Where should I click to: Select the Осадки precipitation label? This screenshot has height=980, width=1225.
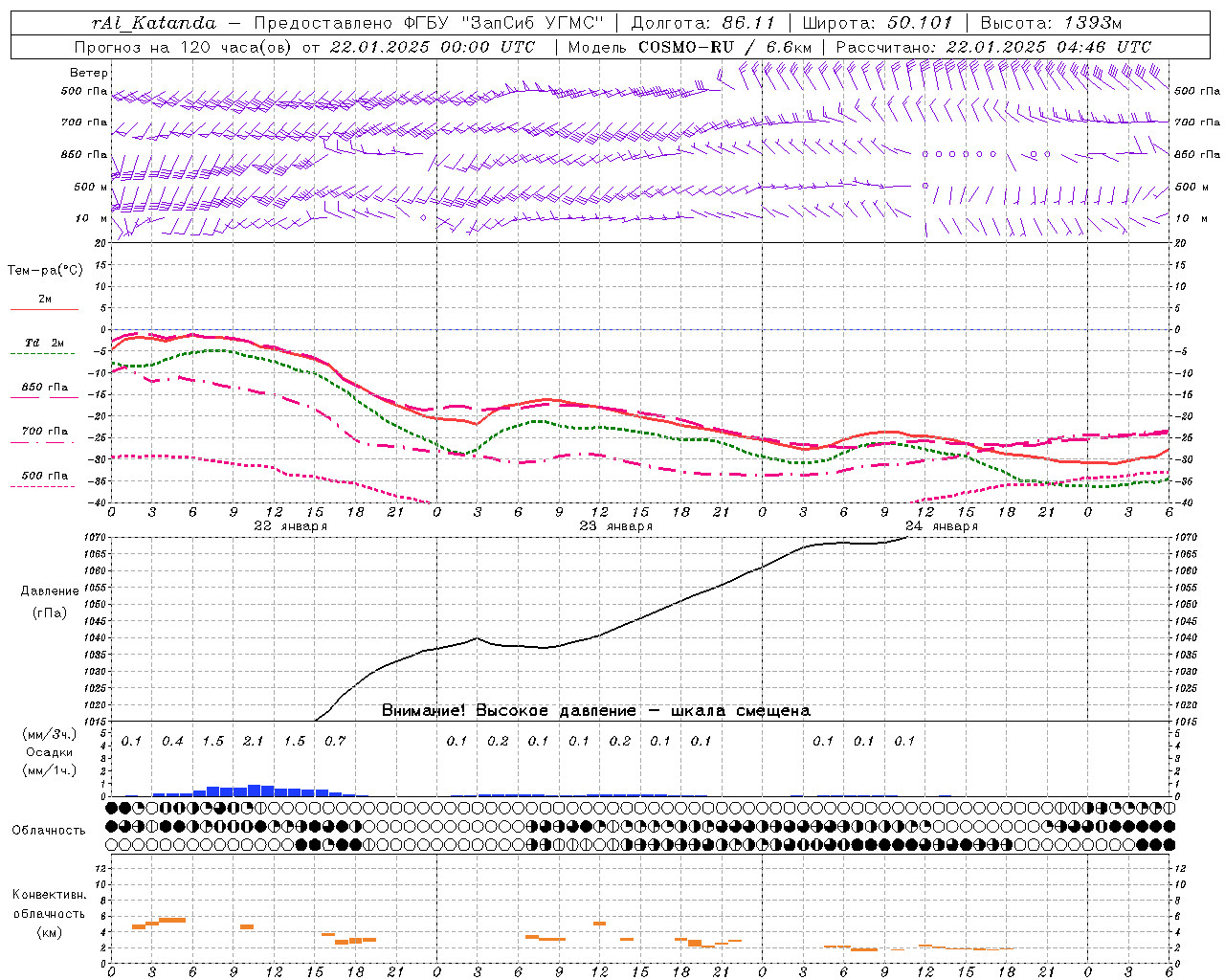point(49,752)
